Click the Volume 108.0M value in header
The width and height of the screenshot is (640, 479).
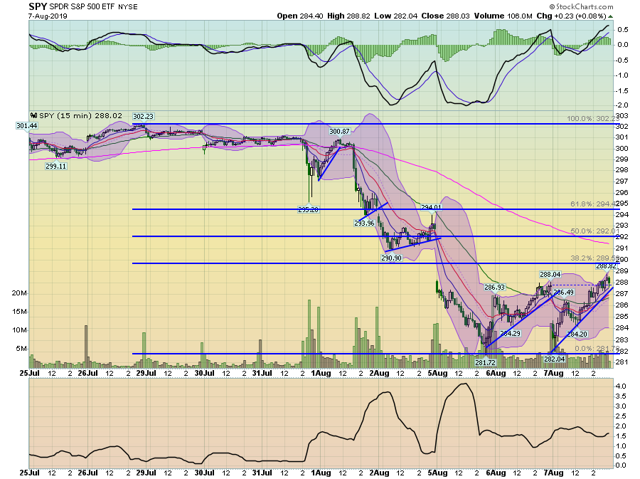(x=503, y=16)
